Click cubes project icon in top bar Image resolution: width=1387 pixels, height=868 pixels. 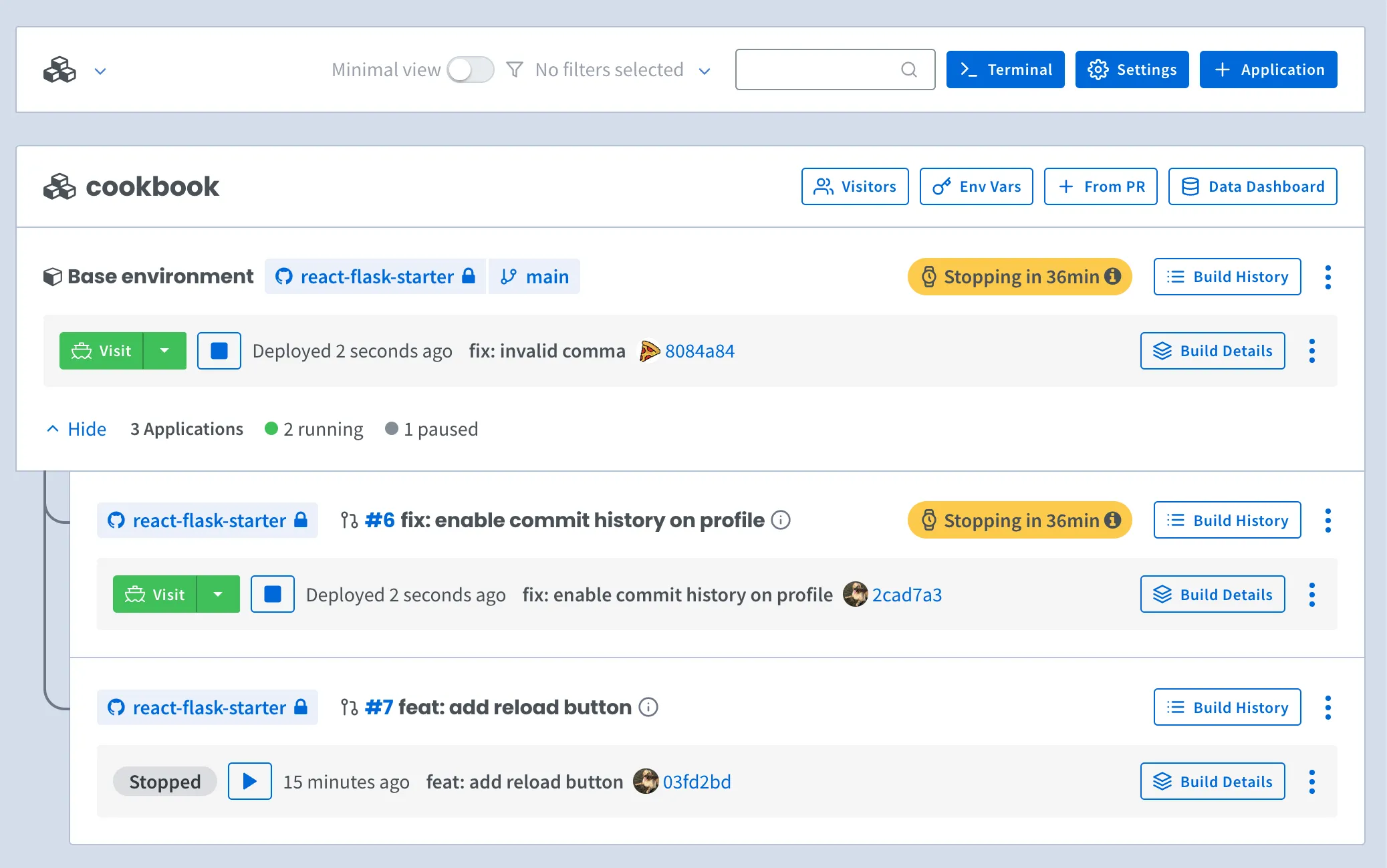pyautogui.click(x=60, y=69)
